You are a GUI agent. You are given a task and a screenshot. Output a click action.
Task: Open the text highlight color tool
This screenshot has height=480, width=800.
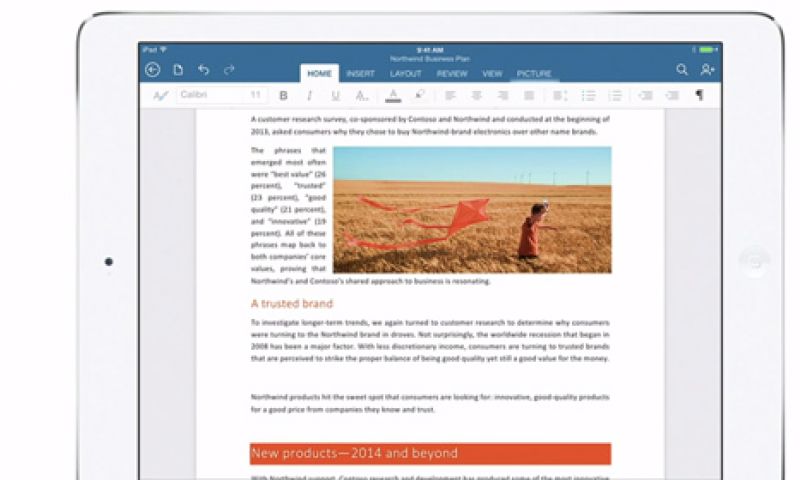pos(419,95)
